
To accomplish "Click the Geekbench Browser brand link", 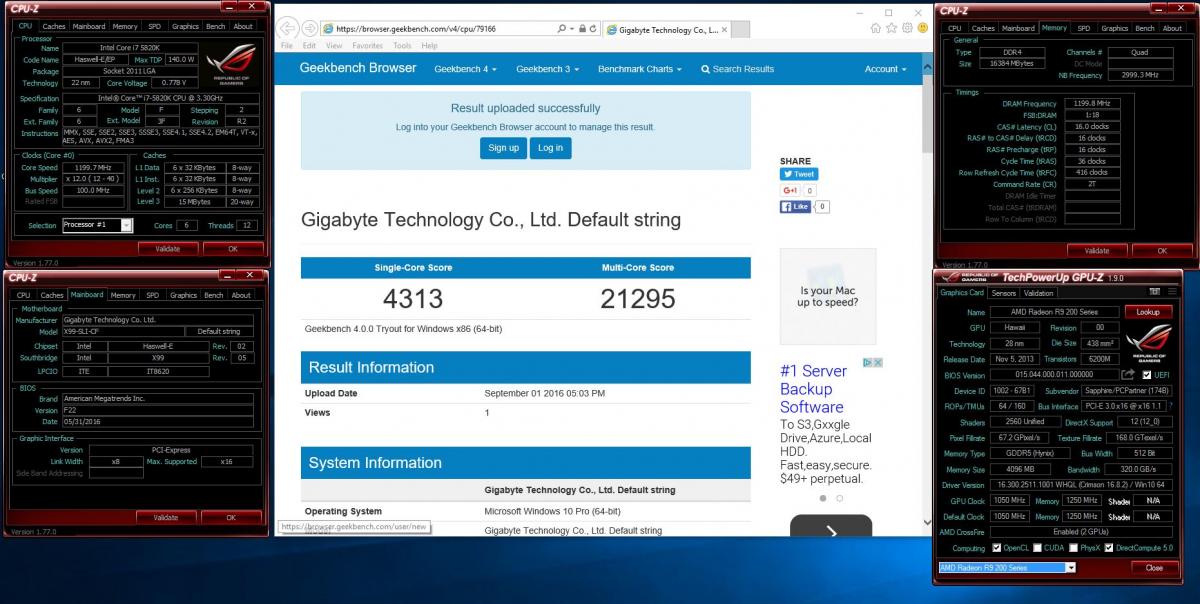I will click(358, 68).
